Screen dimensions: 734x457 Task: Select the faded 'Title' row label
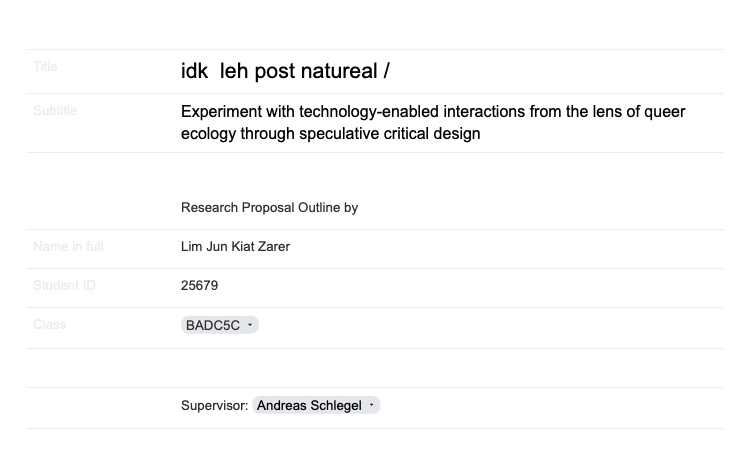tap(45, 66)
